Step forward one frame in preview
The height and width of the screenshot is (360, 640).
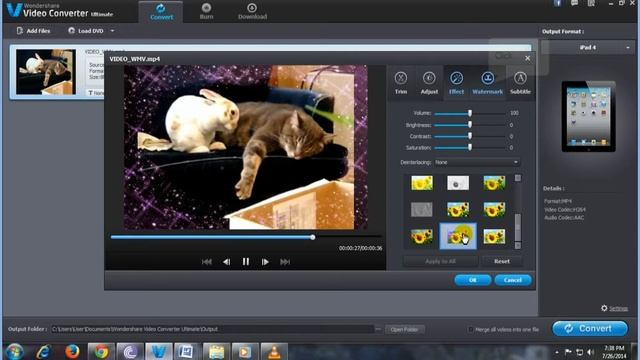pos(265,262)
